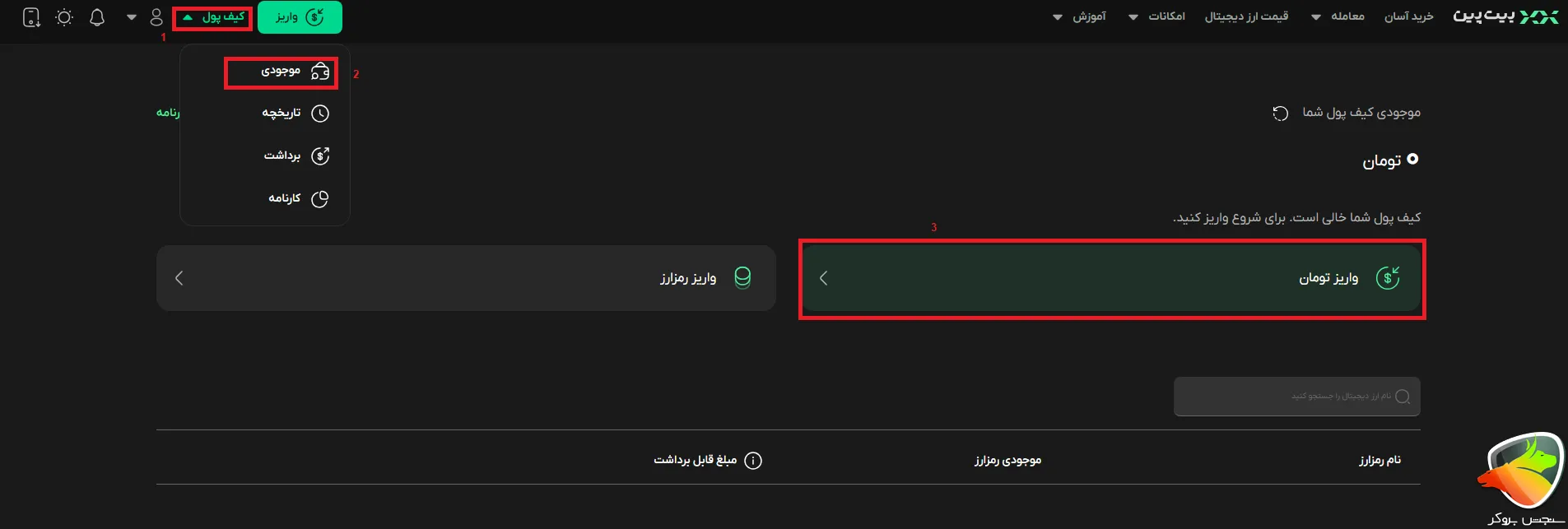Click the برداشت withdraw icon
The width and height of the screenshot is (1568, 529).
tap(320, 155)
